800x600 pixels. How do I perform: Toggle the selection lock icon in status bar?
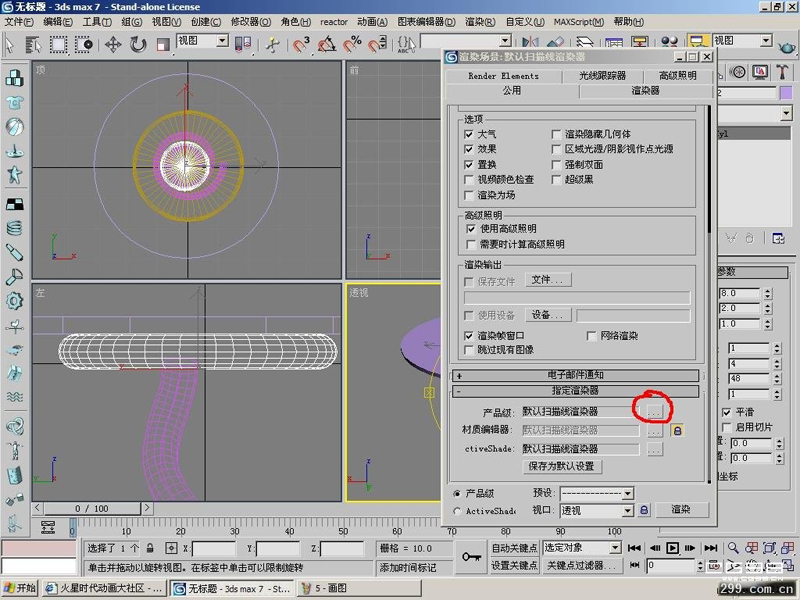click(150, 548)
